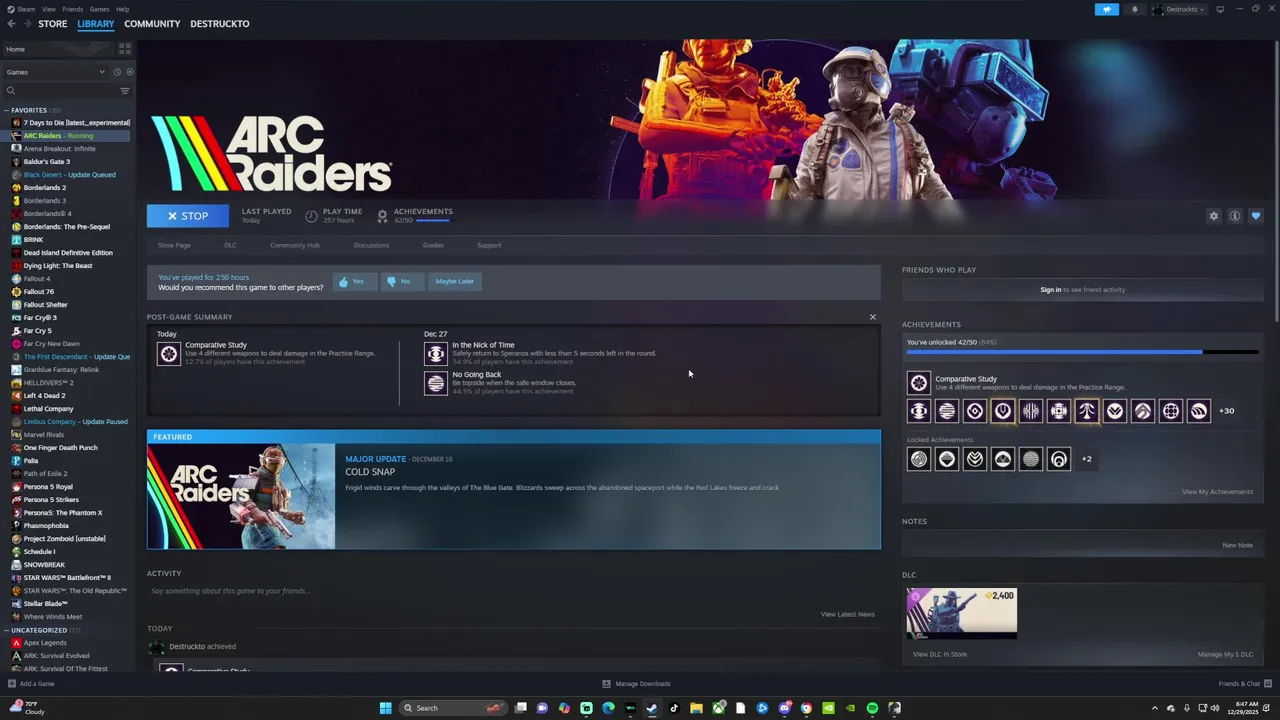Open ARC Raiders manage gear icon
Image resolution: width=1280 pixels, height=720 pixels.
point(1214,216)
